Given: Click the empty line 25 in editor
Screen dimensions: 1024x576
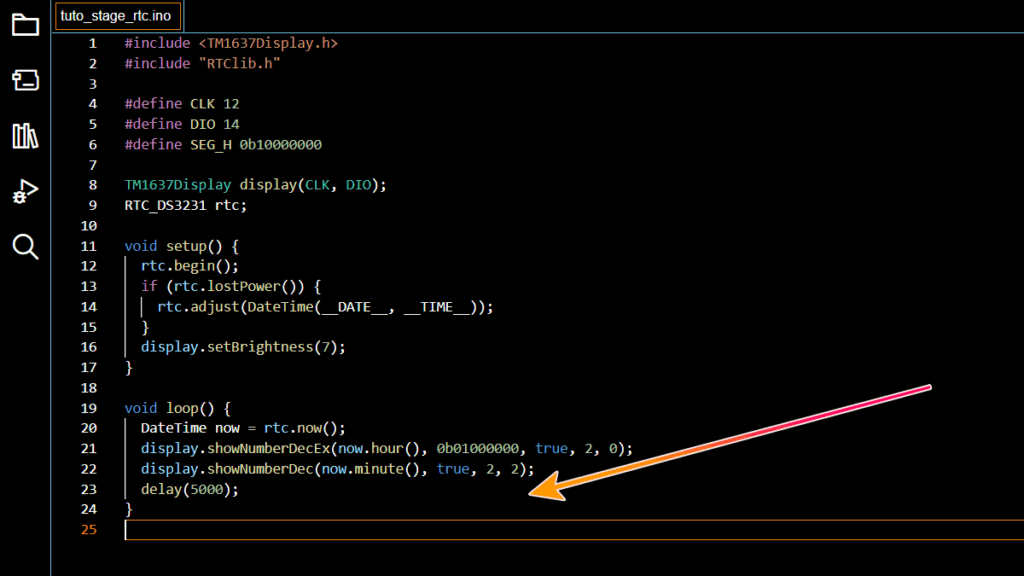Looking at the screenshot, I should (x=574, y=530).
